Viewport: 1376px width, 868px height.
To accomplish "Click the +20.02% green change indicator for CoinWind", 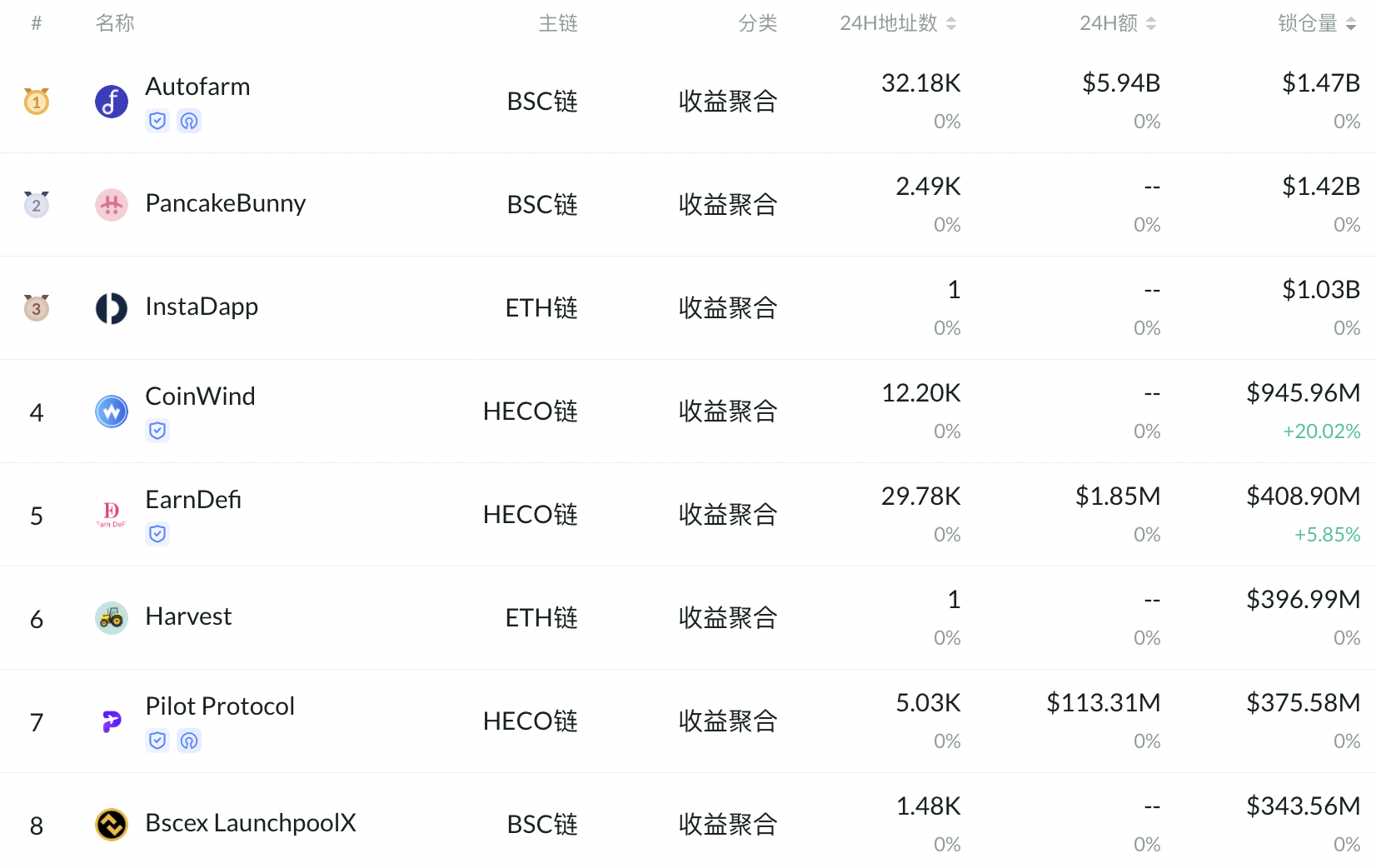I will (x=1322, y=432).
